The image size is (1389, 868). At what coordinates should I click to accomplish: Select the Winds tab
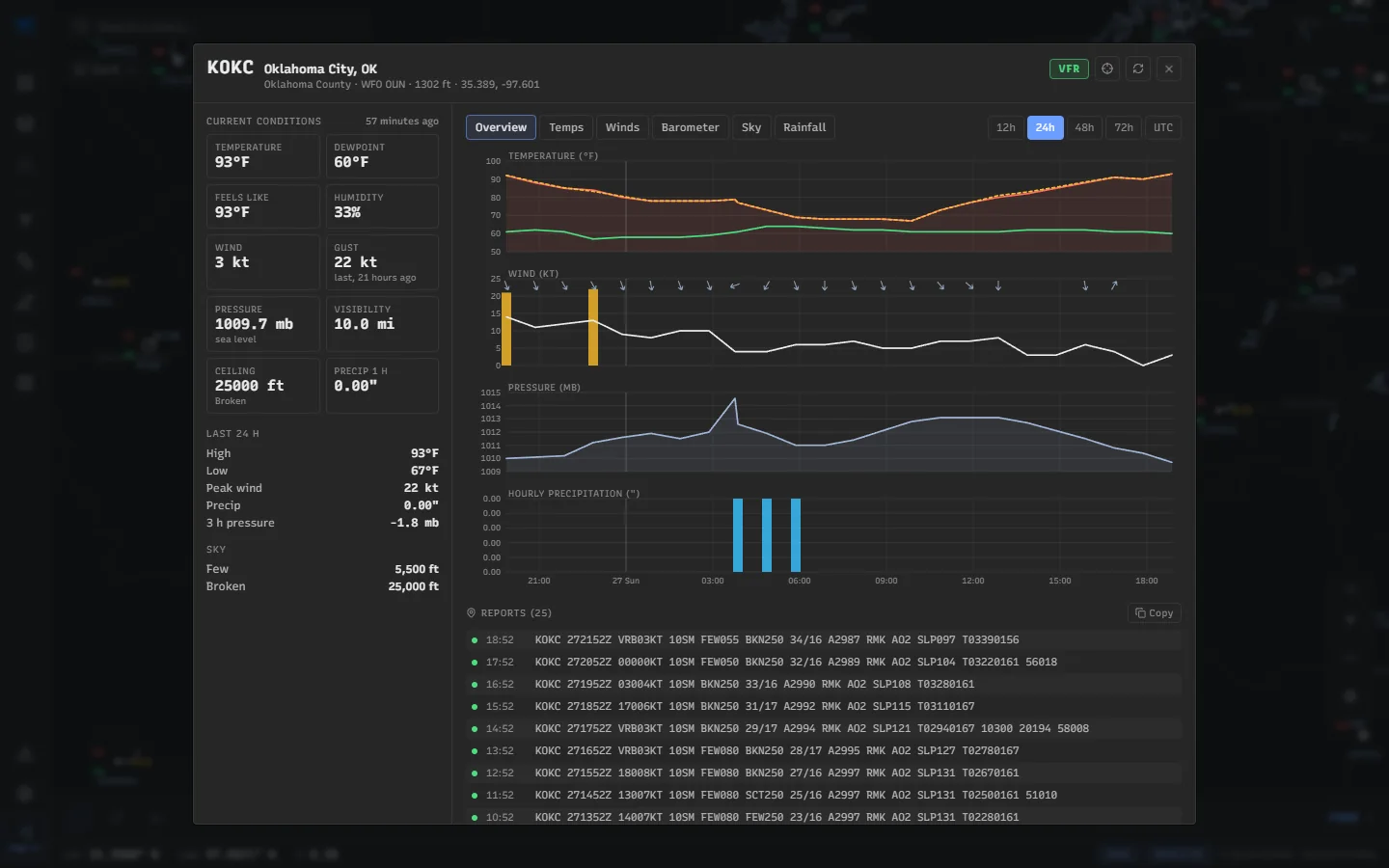[622, 127]
